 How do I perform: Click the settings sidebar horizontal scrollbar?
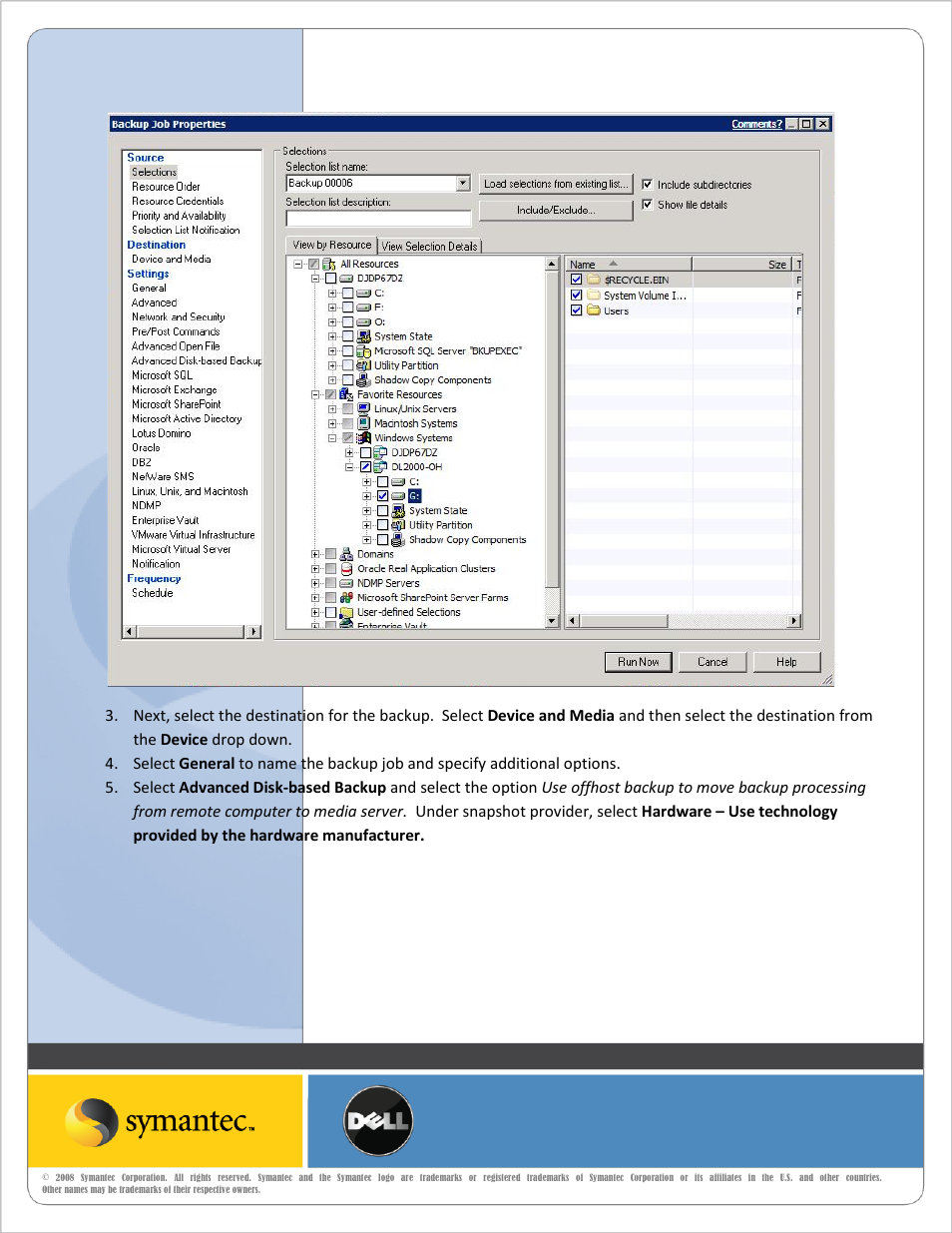coord(192,632)
